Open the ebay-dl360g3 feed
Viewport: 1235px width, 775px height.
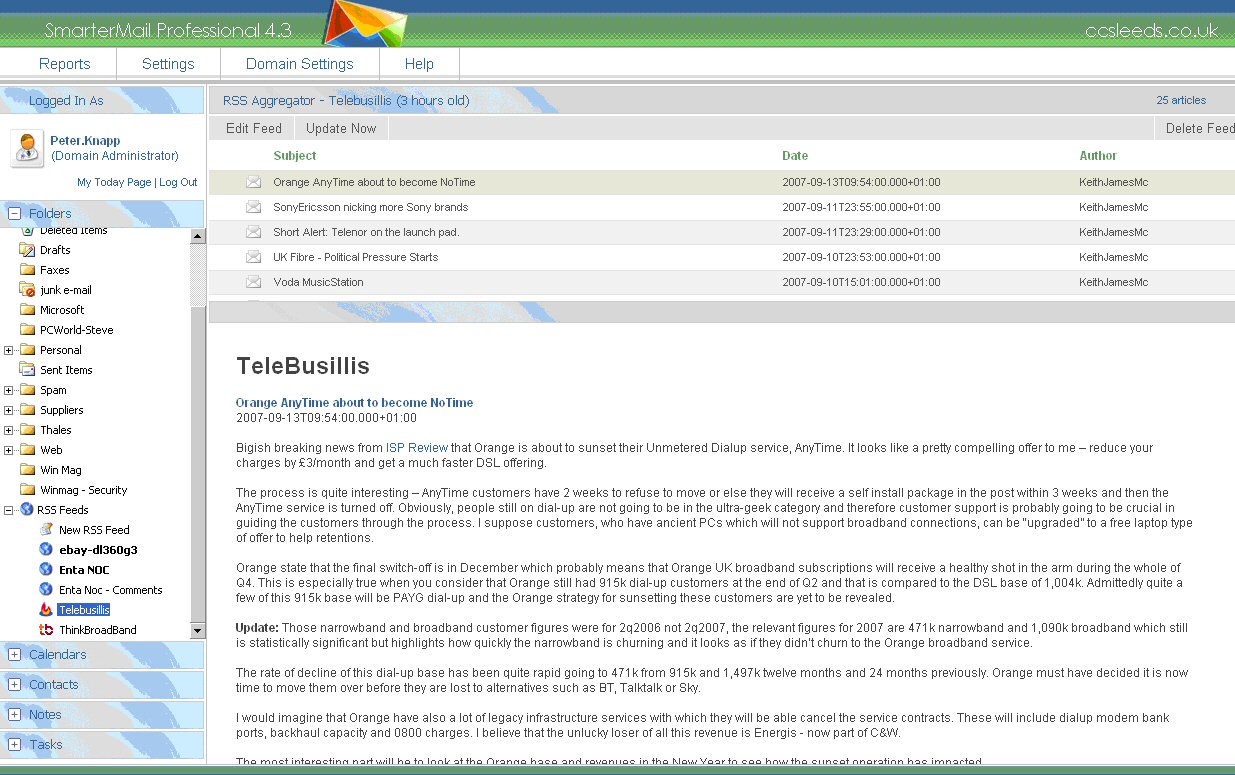tap(98, 550)
